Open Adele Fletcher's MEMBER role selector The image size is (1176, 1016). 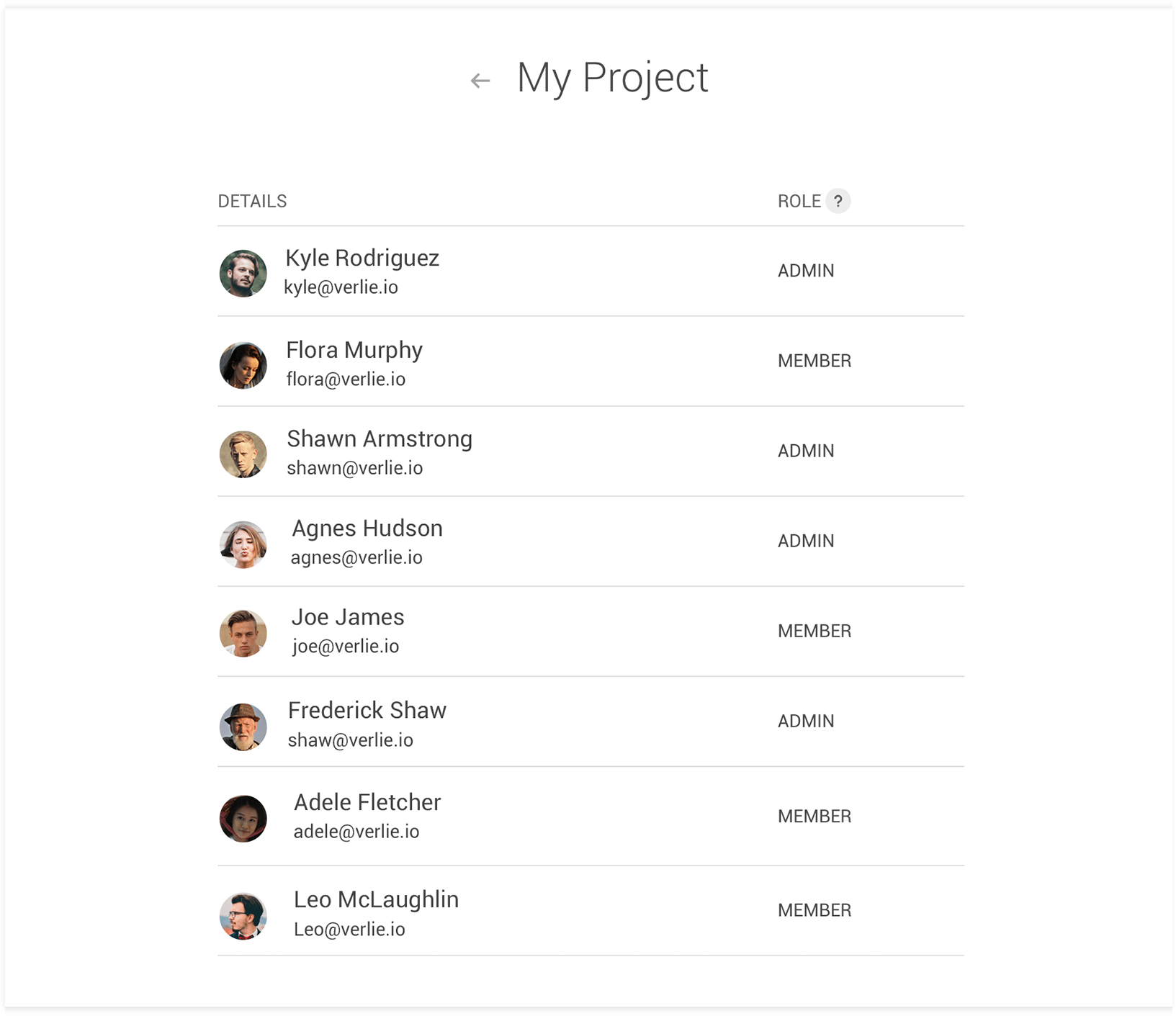point(814,816)
